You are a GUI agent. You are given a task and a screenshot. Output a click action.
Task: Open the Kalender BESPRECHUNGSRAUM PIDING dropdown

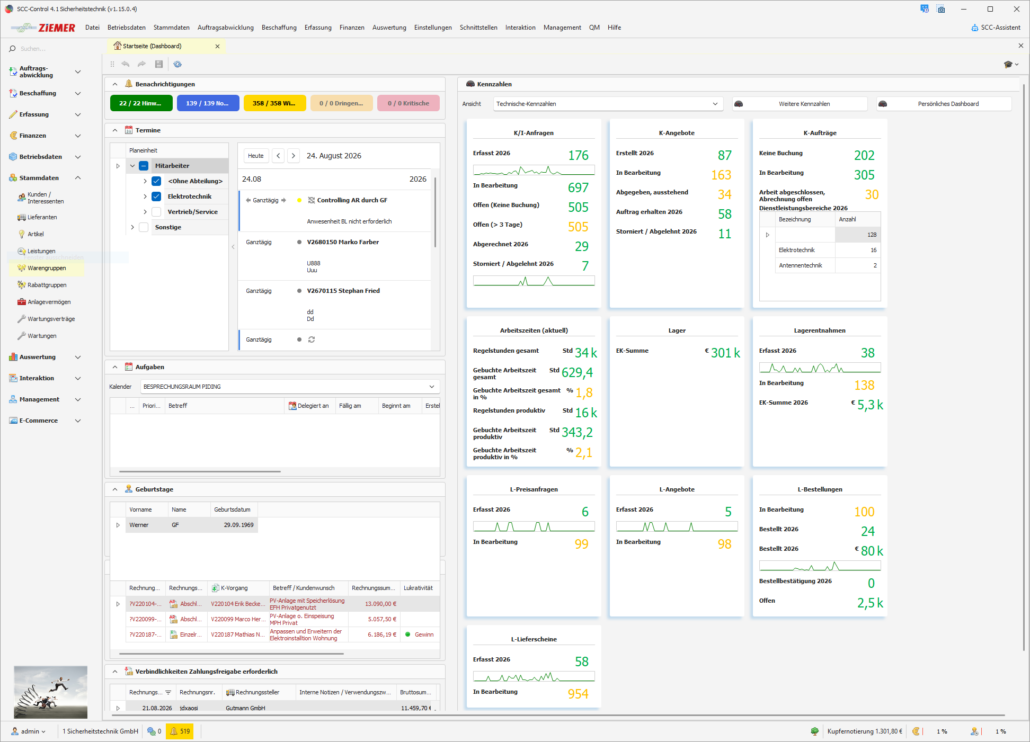tap(289, 387)
